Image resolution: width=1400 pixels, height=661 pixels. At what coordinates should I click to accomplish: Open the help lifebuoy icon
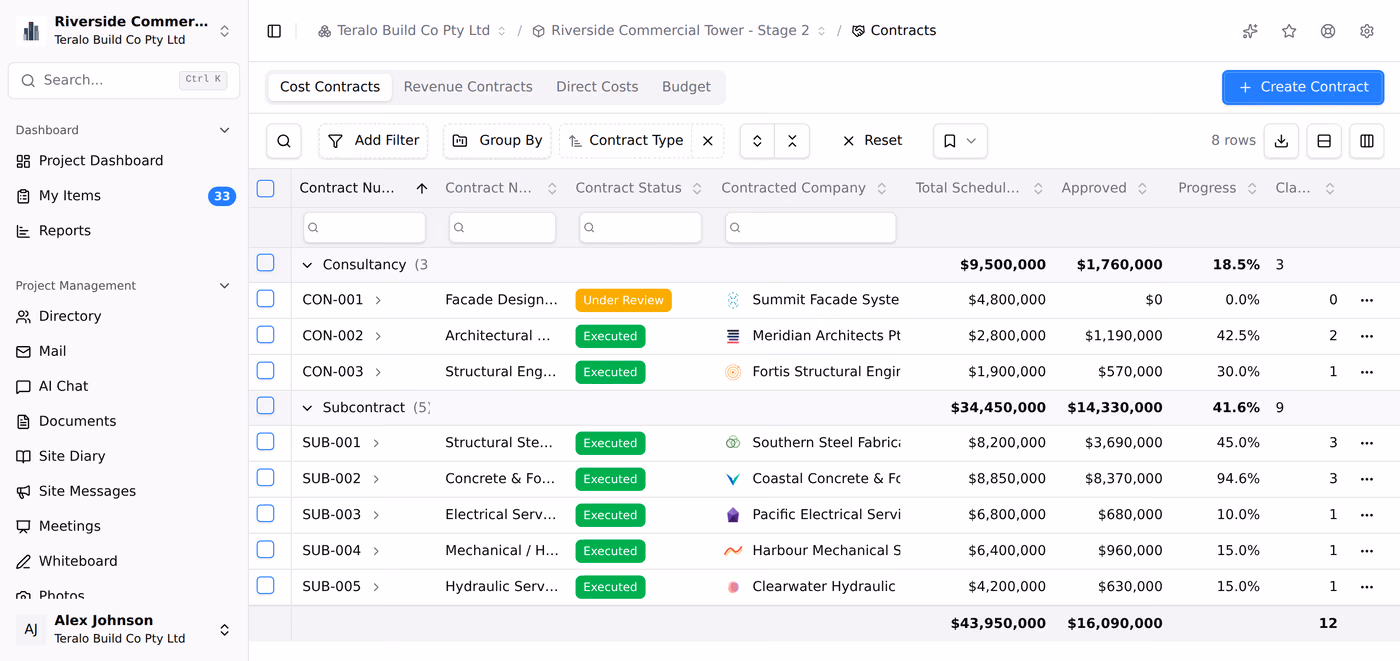click(x=1328, y=31)
